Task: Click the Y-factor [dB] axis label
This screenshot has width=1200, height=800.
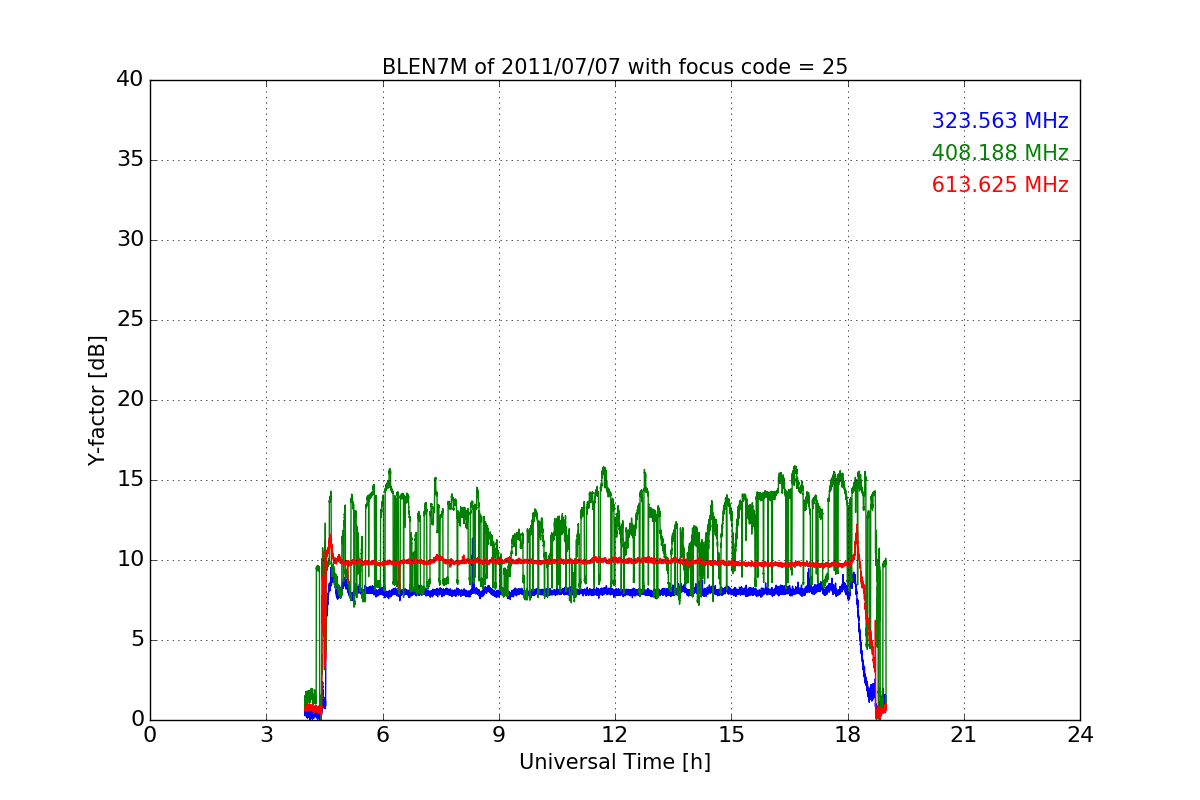Action: (97, 400)
